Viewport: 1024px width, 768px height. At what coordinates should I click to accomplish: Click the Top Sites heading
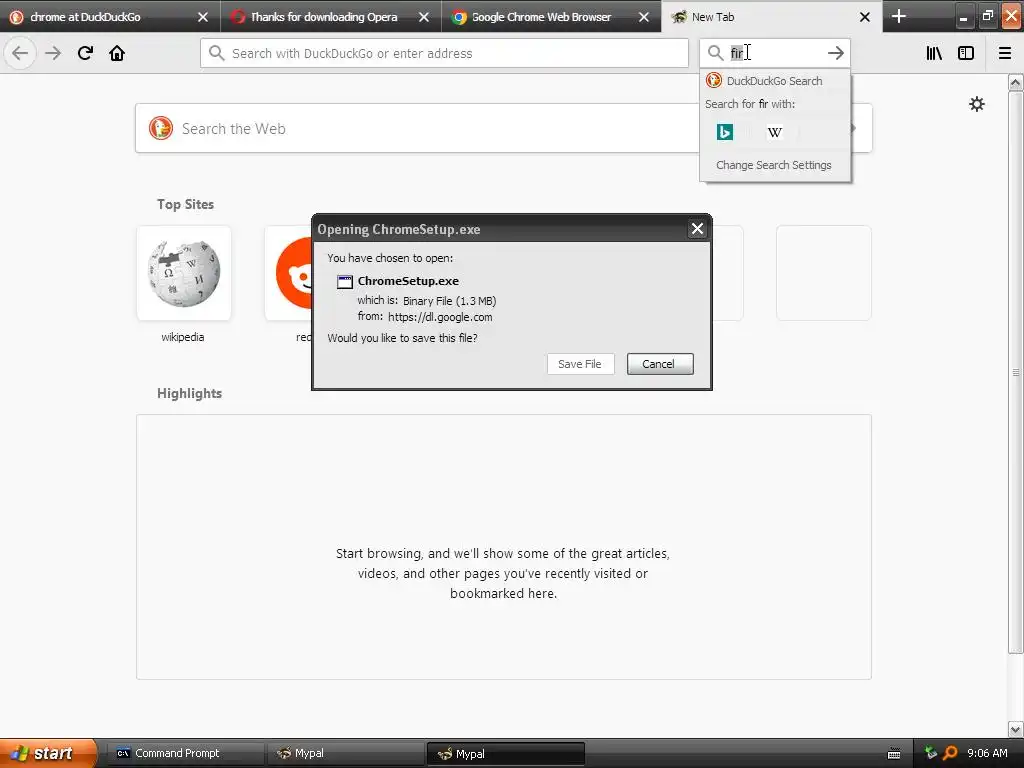click(x=185, y=204)
